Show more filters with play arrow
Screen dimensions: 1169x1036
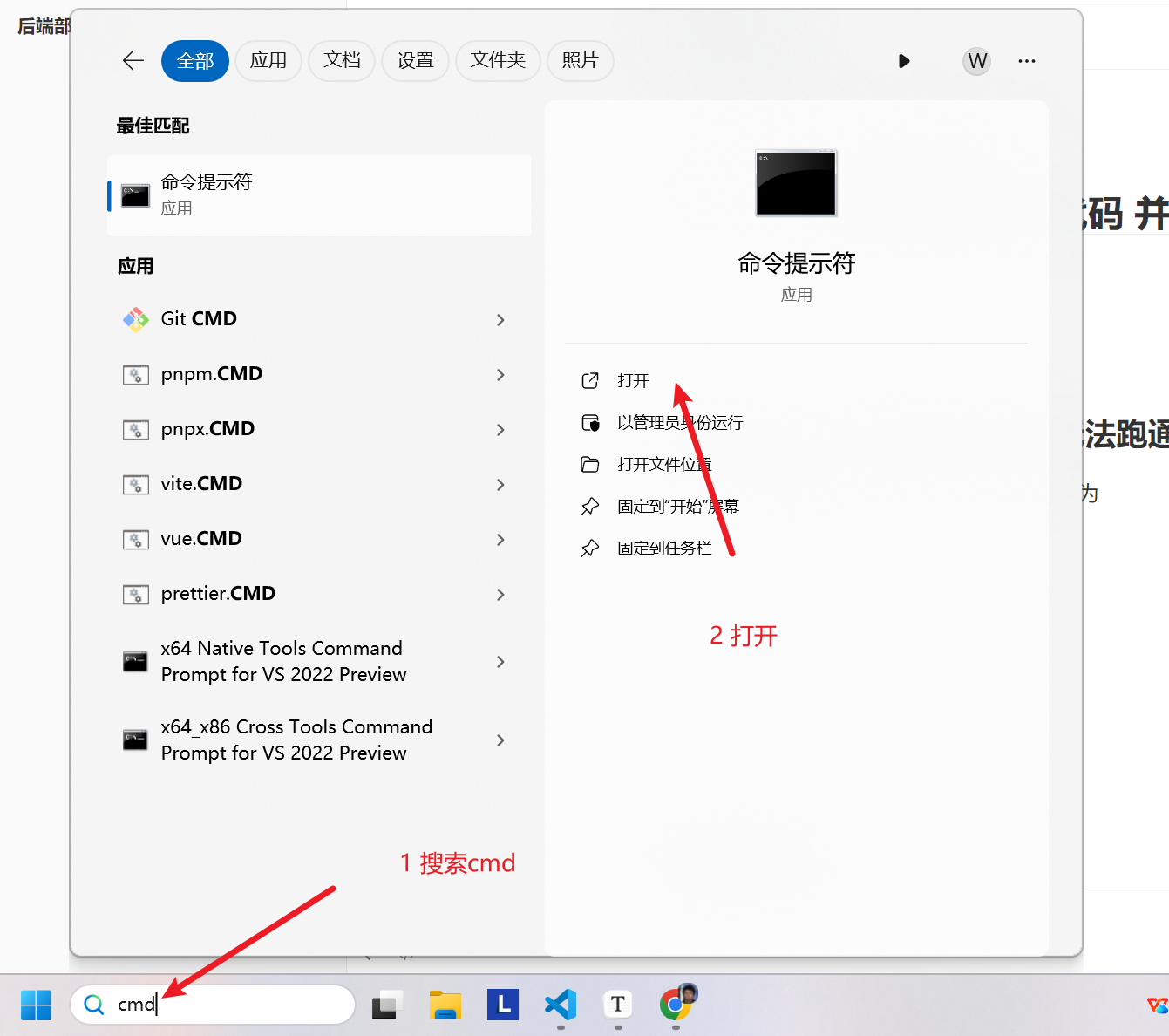(x=904, y=61)
